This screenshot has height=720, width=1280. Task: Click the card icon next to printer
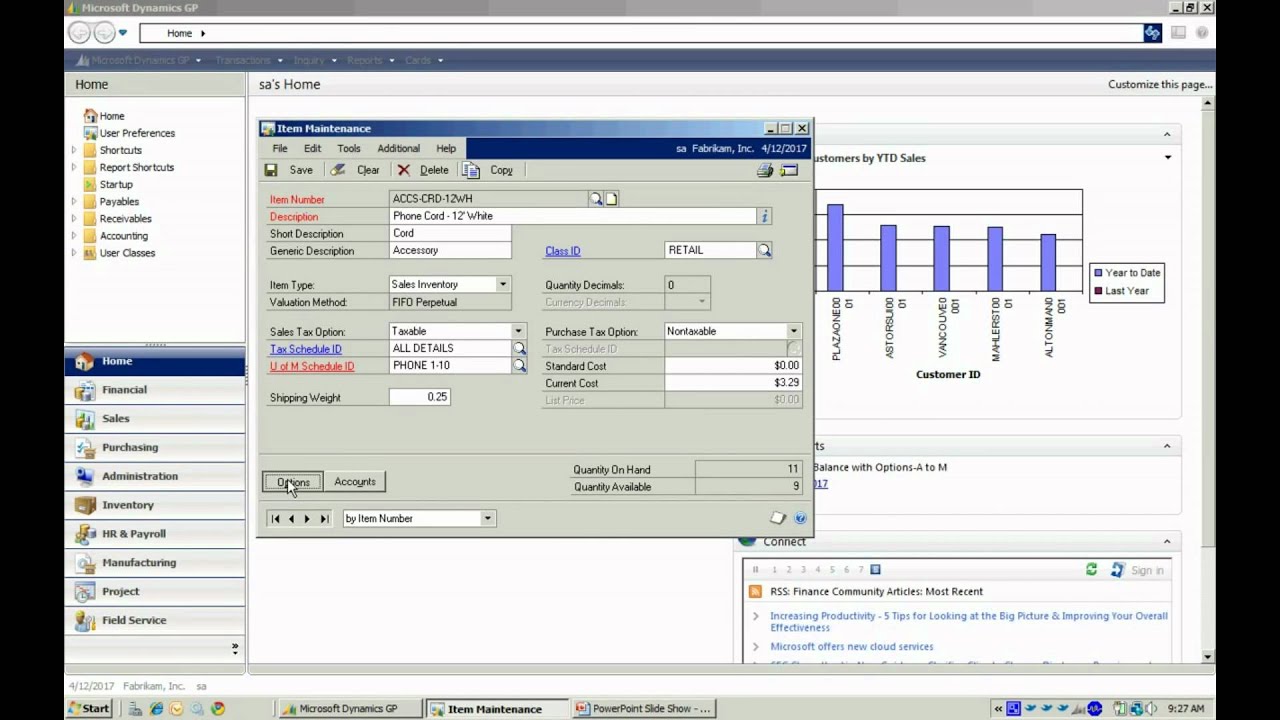(789, 170)
